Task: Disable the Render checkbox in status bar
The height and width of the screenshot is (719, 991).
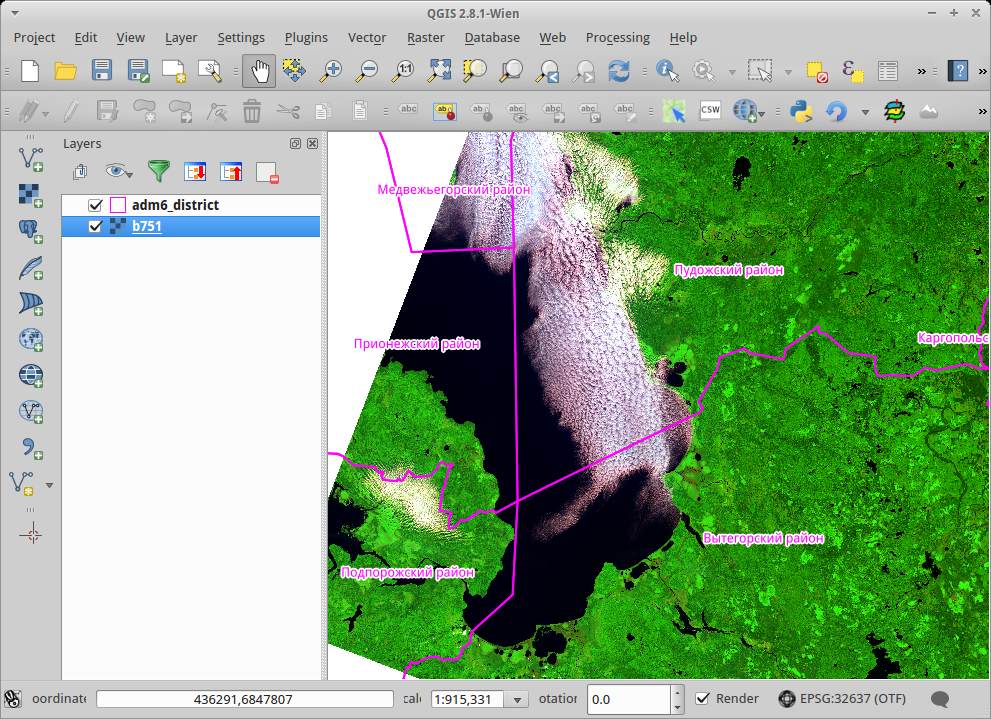Action: pyautogui.click(x=703, y=699)
